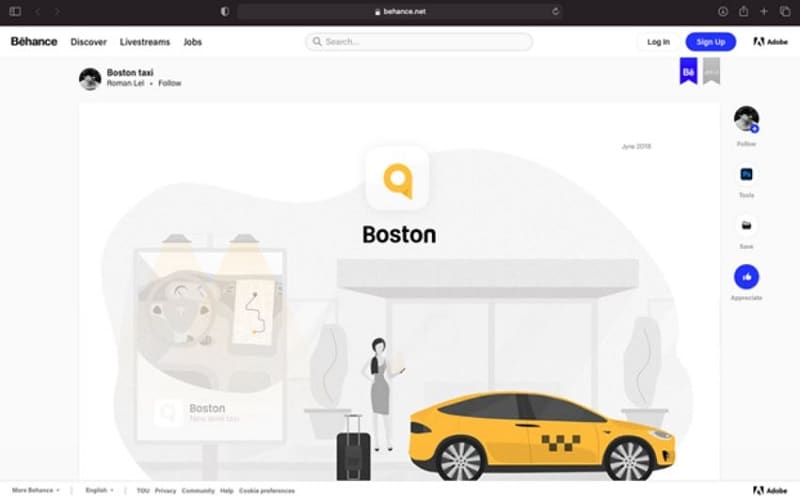Click the Log In button
Image resolution: width=800 pixels, height=498 pixels.
(x=658, y=42)
